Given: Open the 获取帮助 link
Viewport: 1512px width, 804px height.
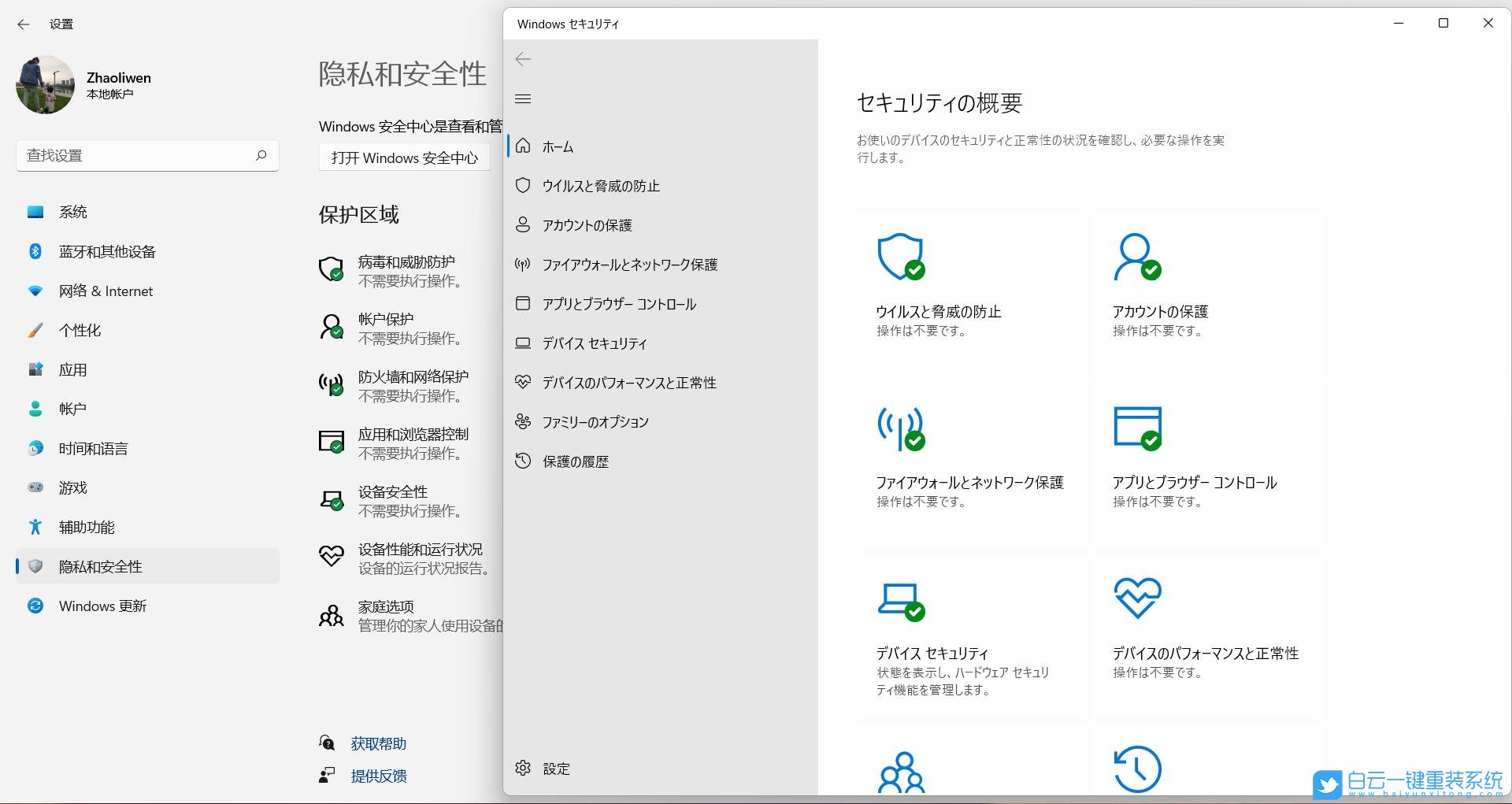Looking at the screenshot, I should pyautogui.click(x=377, y=743).
